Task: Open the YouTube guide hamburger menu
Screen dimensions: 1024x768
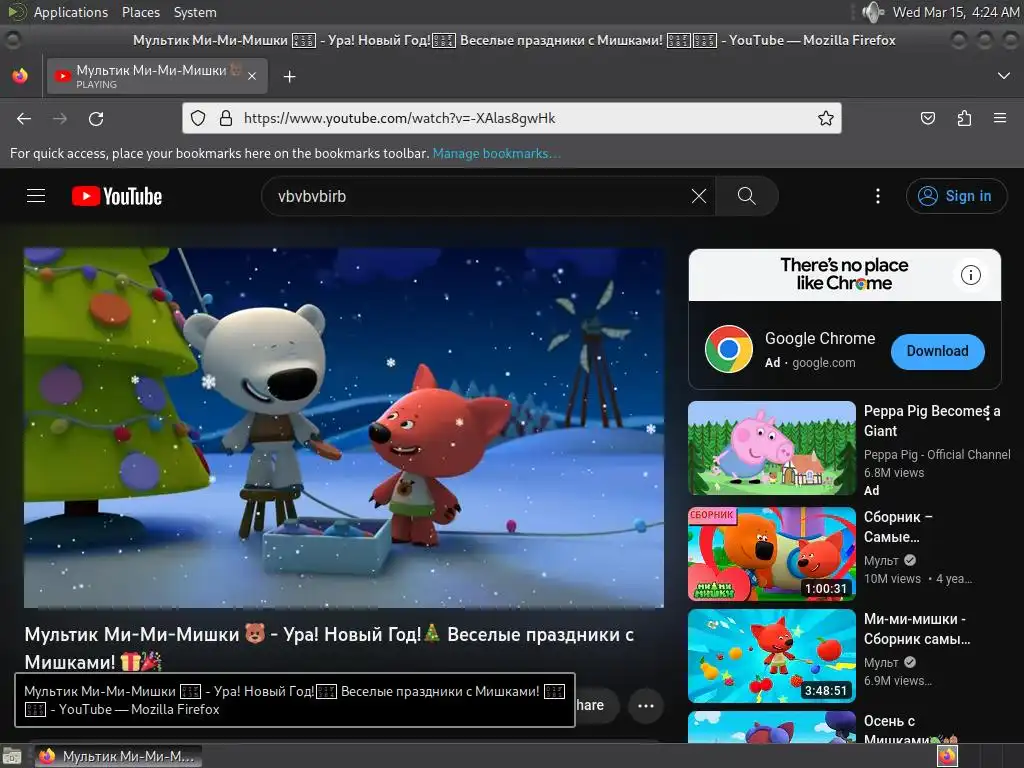Action: point(36,196)
